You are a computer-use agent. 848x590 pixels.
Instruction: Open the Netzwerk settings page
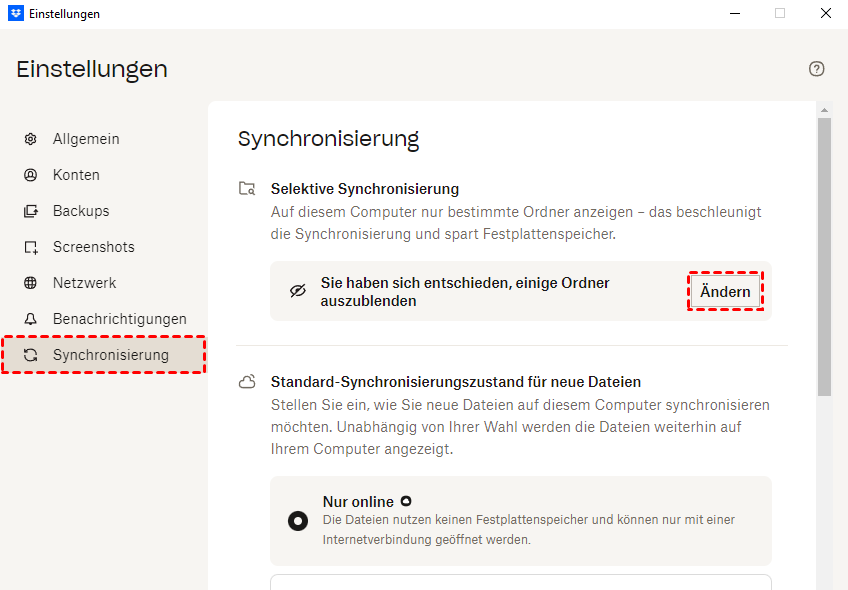85,283
